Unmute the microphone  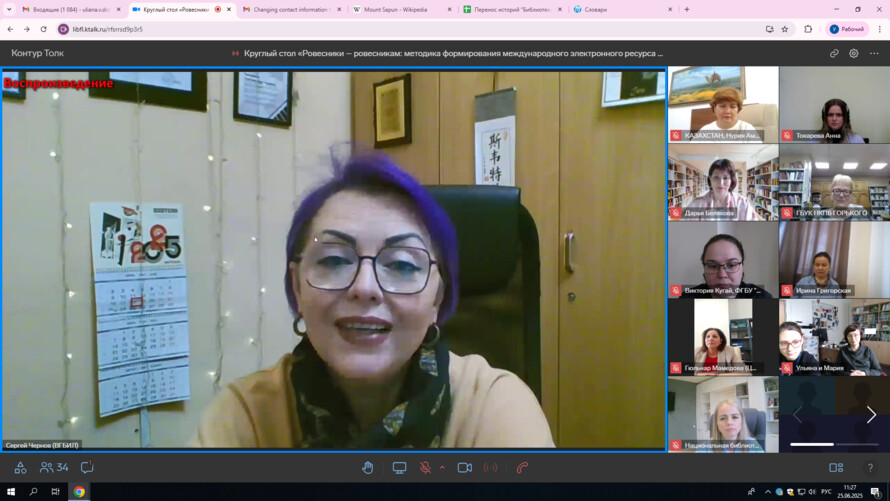point(425,467)
